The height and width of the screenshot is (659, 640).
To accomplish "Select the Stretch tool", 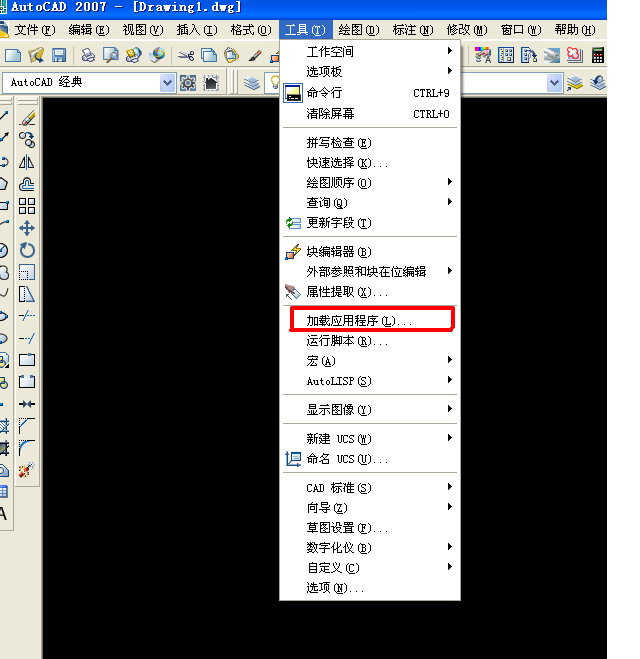I will coord(27,294).
